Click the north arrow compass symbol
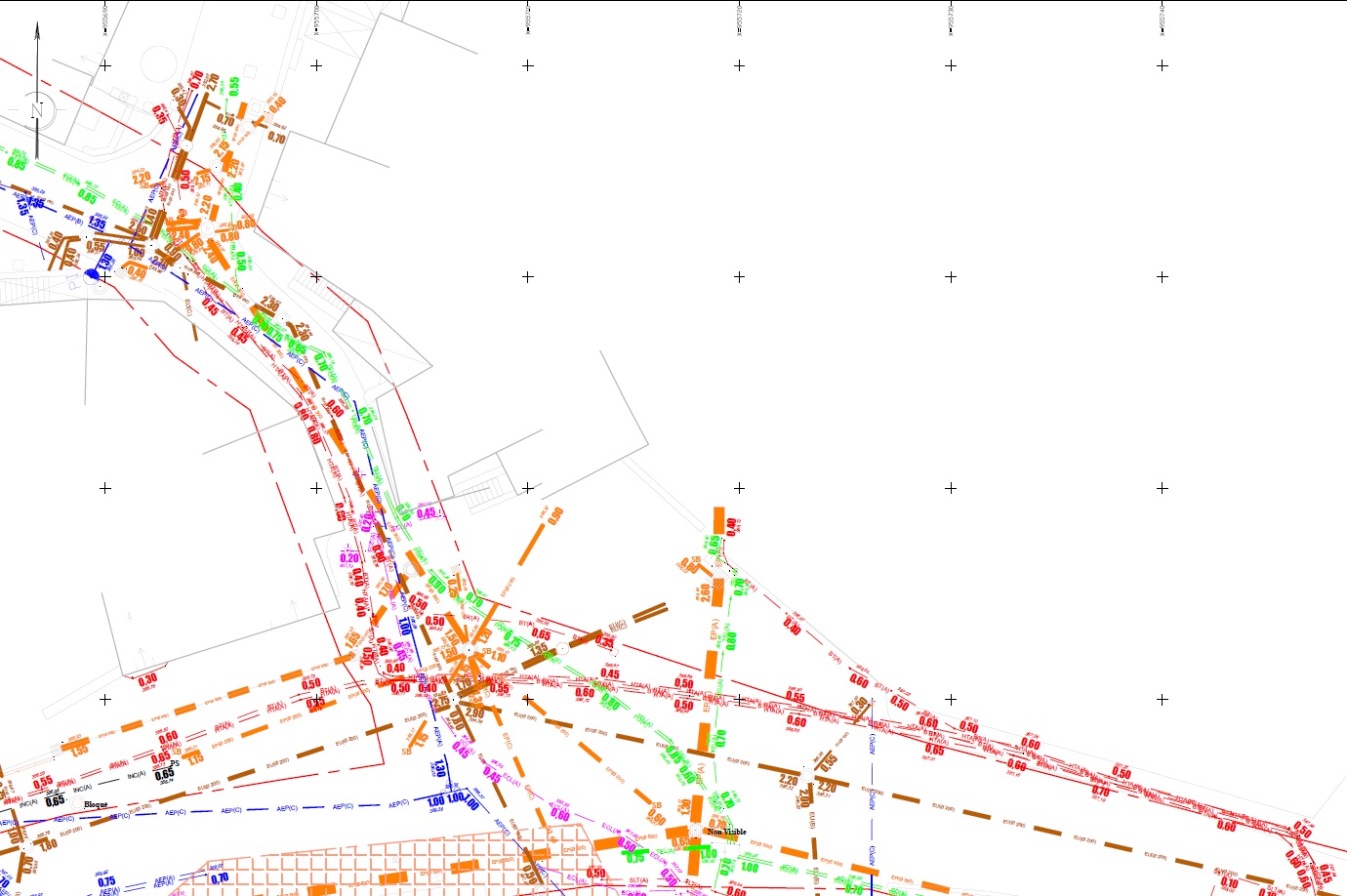1347x896 pixels. click(37, 108)
